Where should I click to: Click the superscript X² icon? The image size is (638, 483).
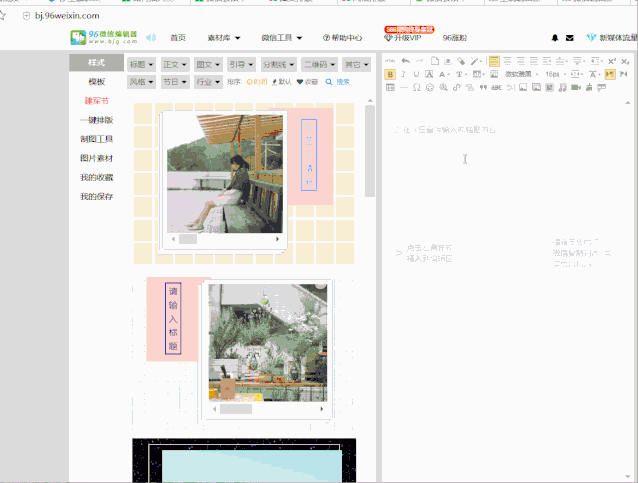click(612, 61)
